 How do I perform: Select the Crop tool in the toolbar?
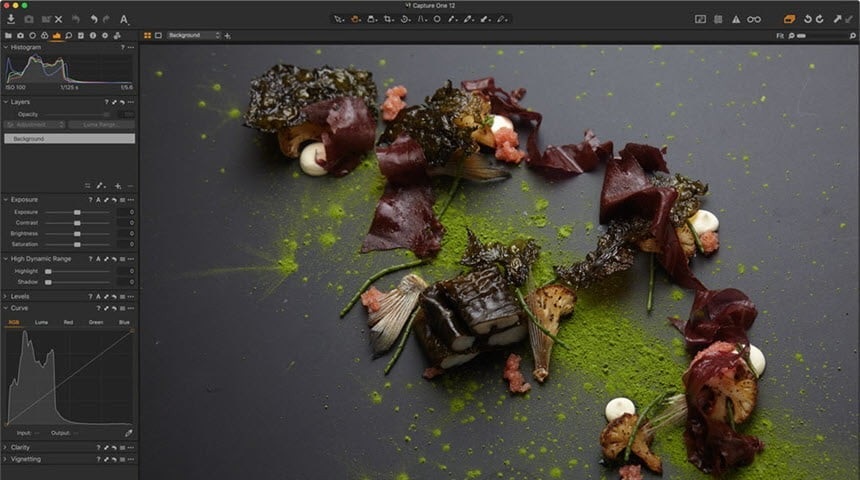tap(388, 19)
